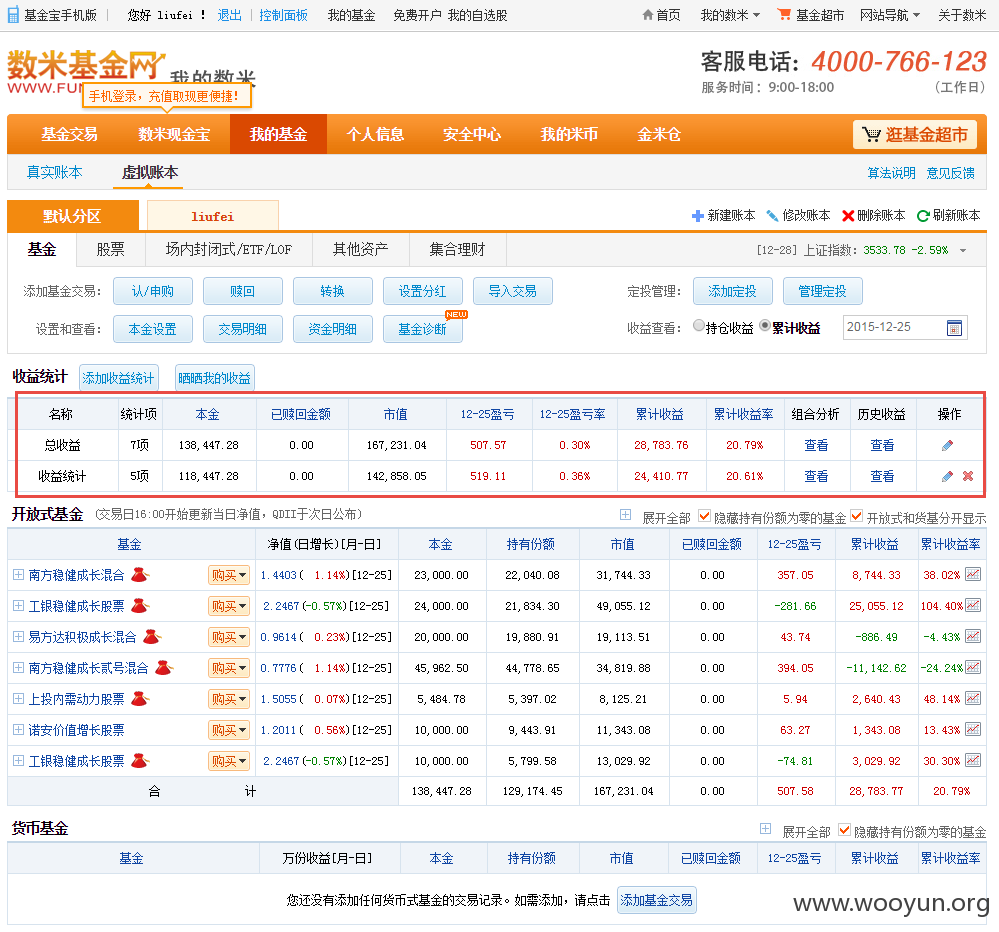Screen dimensions: 999x932
Task: Toggle the 开放式和货基分开显示 checkbox
Action: pos(857,516)
